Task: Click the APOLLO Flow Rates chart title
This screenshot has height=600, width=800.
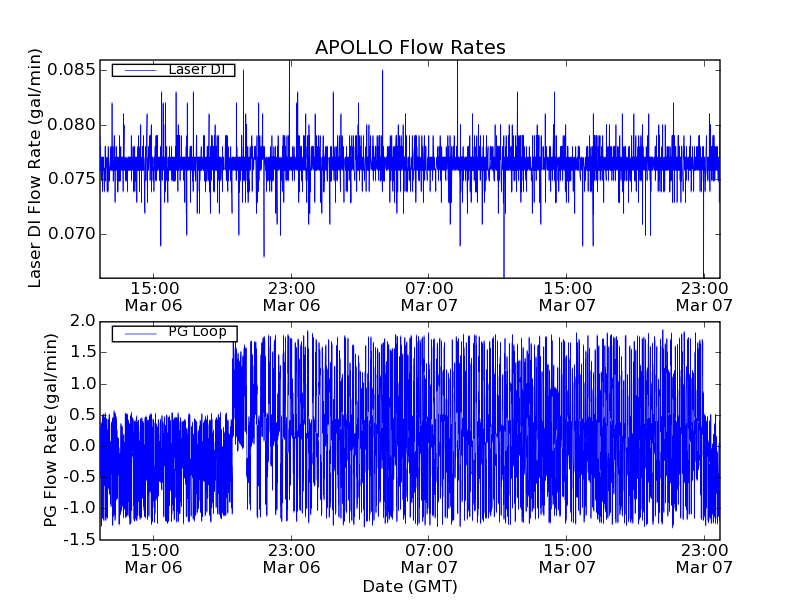Action: [410, 47]
